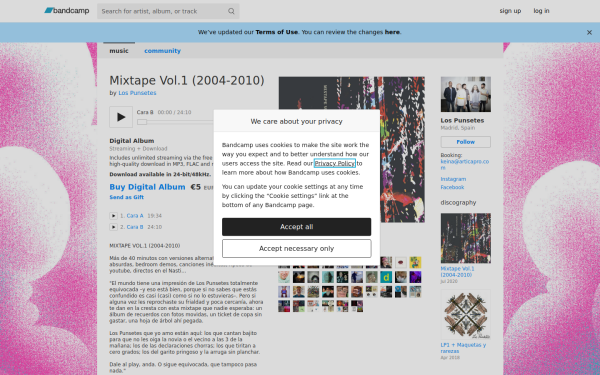This screenshot has height=375, width=600.
Task: Open the Cara A track link
Action: click(135, 216)
